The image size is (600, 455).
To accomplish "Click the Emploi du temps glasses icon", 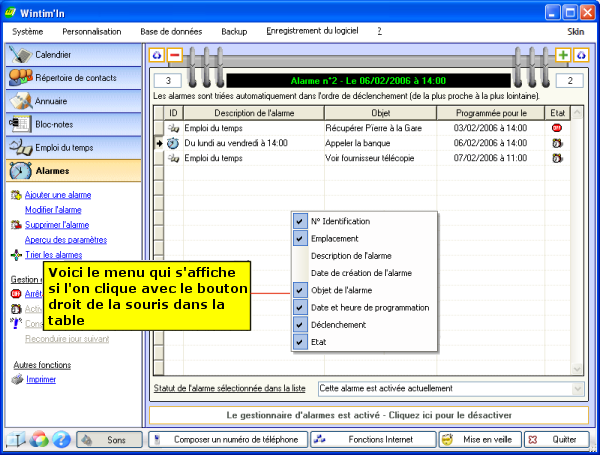I will [20, 148].
